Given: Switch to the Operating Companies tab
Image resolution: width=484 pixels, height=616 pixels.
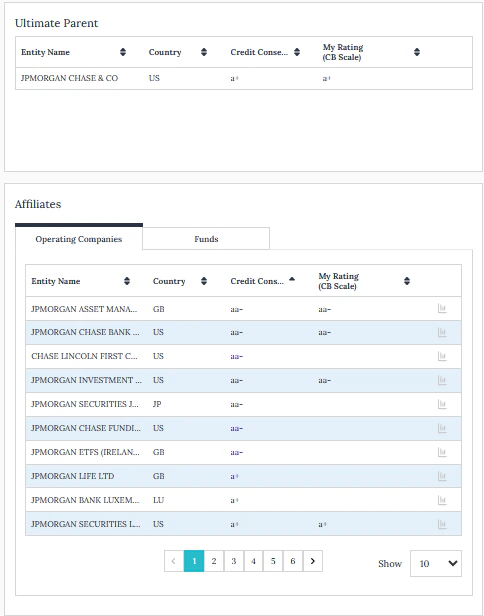Looking at the screenshot, I should click(79, 238).
